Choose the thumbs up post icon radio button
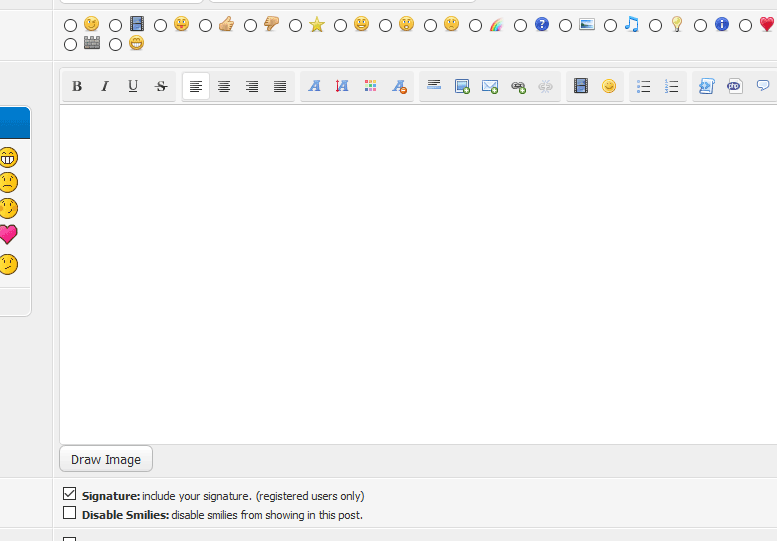 point(205,25)
